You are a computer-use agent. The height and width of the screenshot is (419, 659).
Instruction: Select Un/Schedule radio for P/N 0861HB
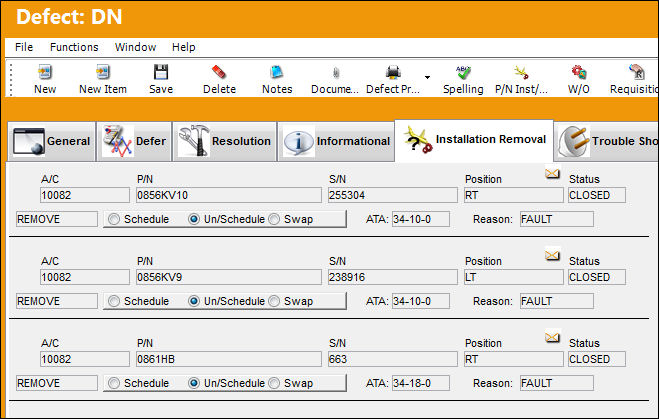pos(194,383)
